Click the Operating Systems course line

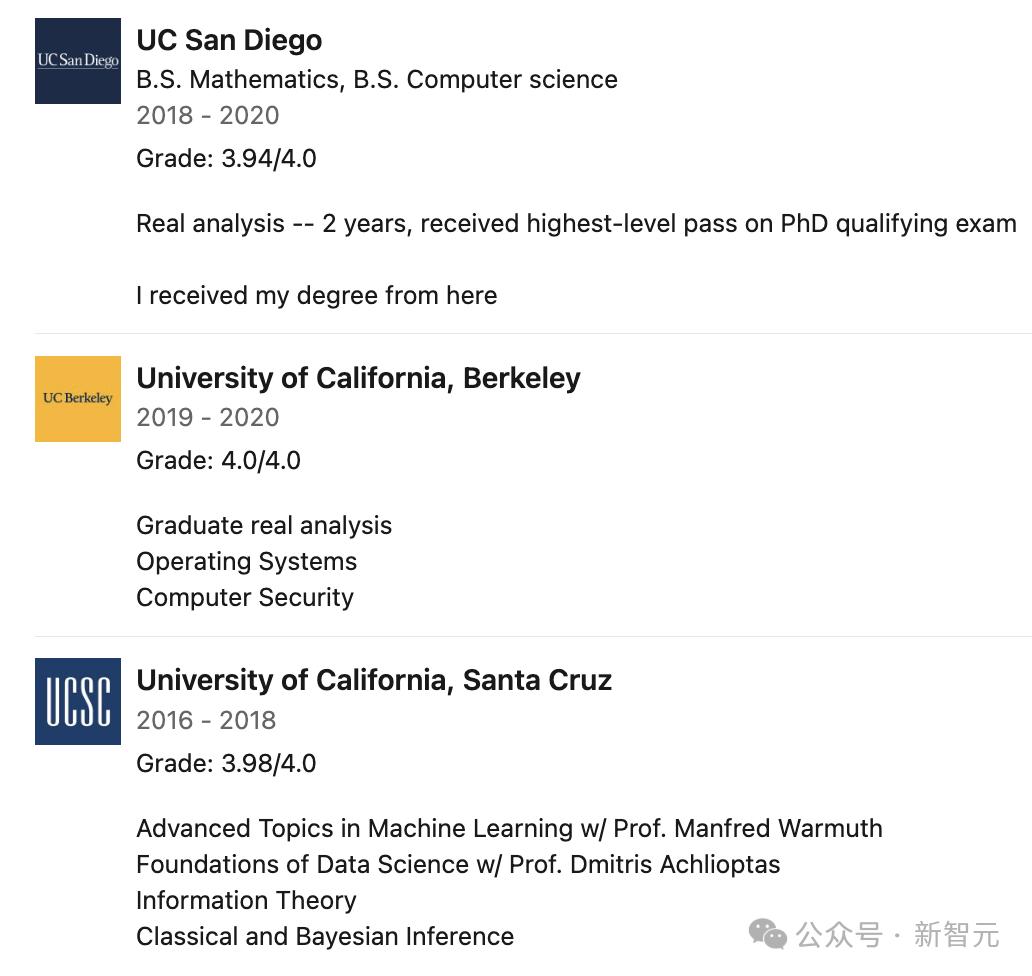click(x=246, y=561)
